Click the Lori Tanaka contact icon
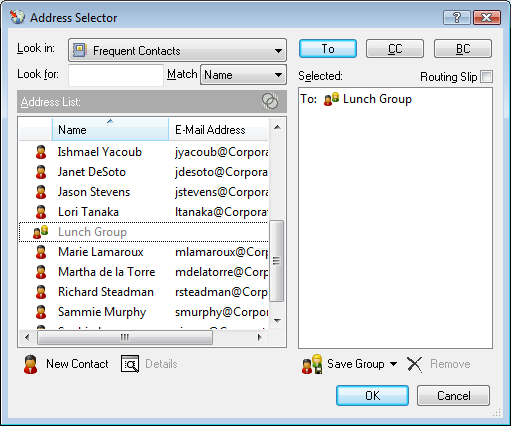 [x=41, y=212]
